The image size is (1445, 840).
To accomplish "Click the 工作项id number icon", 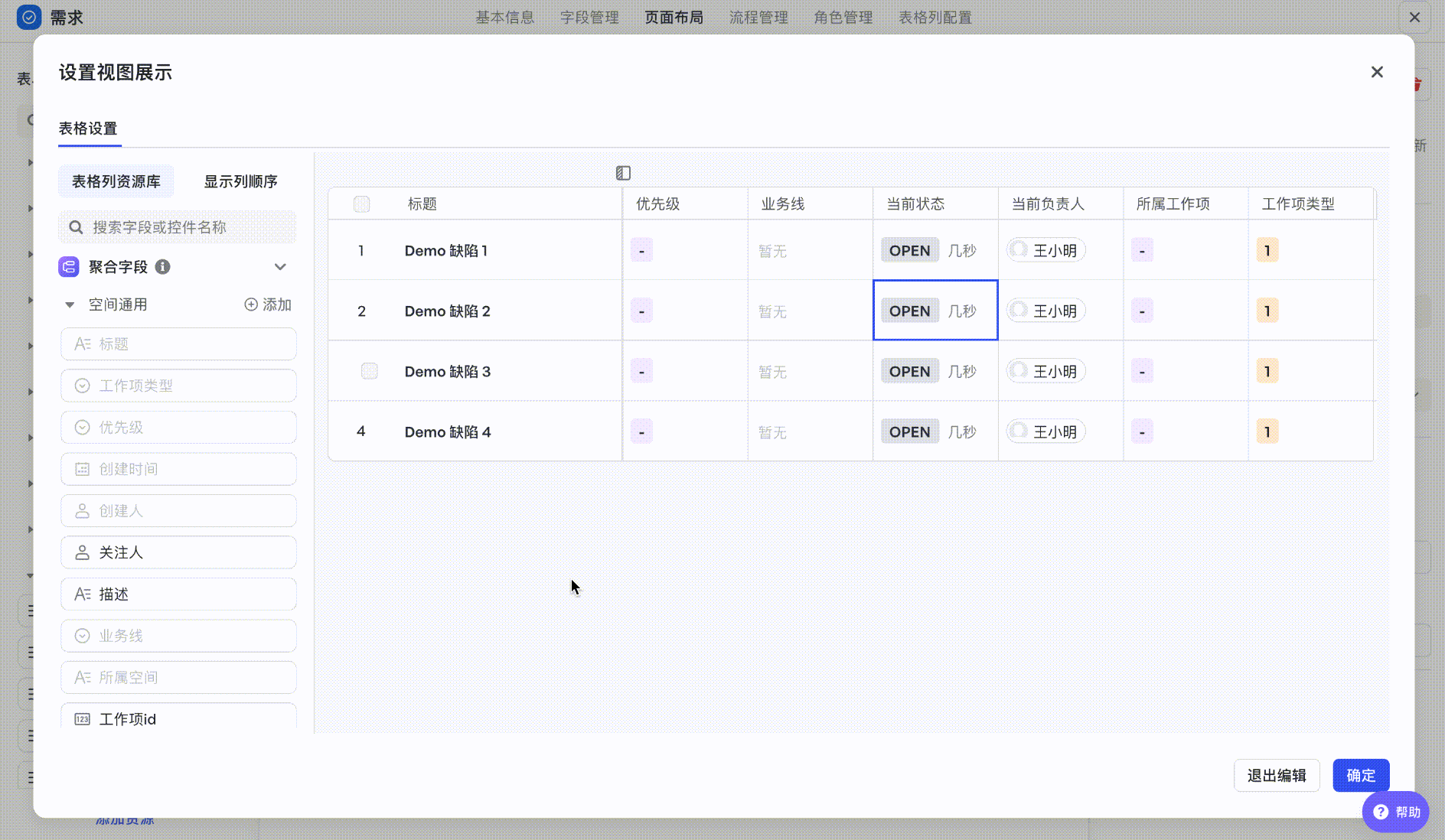I will (83, 719).
